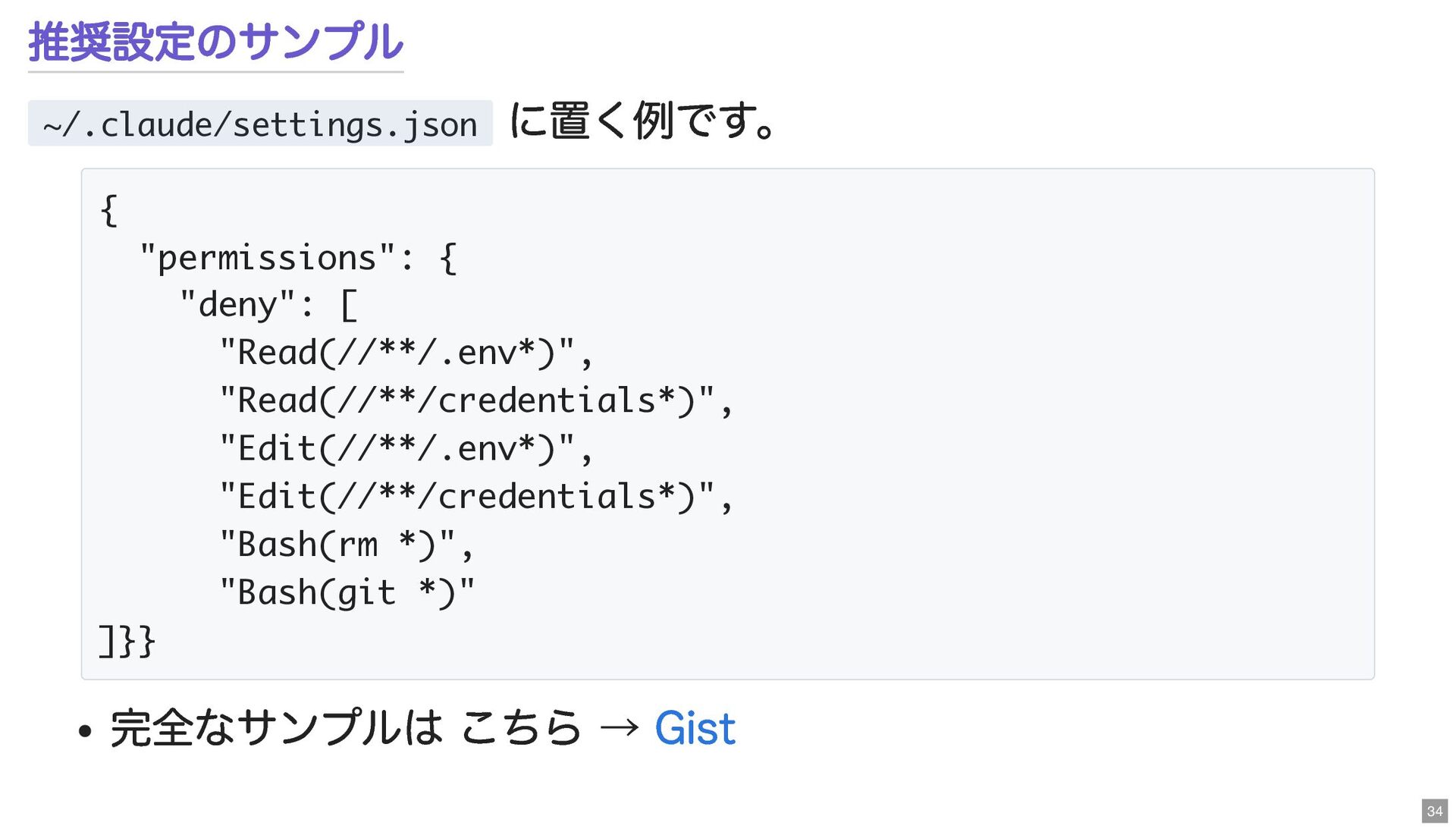Click the Bash(git *) rule line
The height and width of the screenshot is (832, 1456).
(x=347, y=592)
